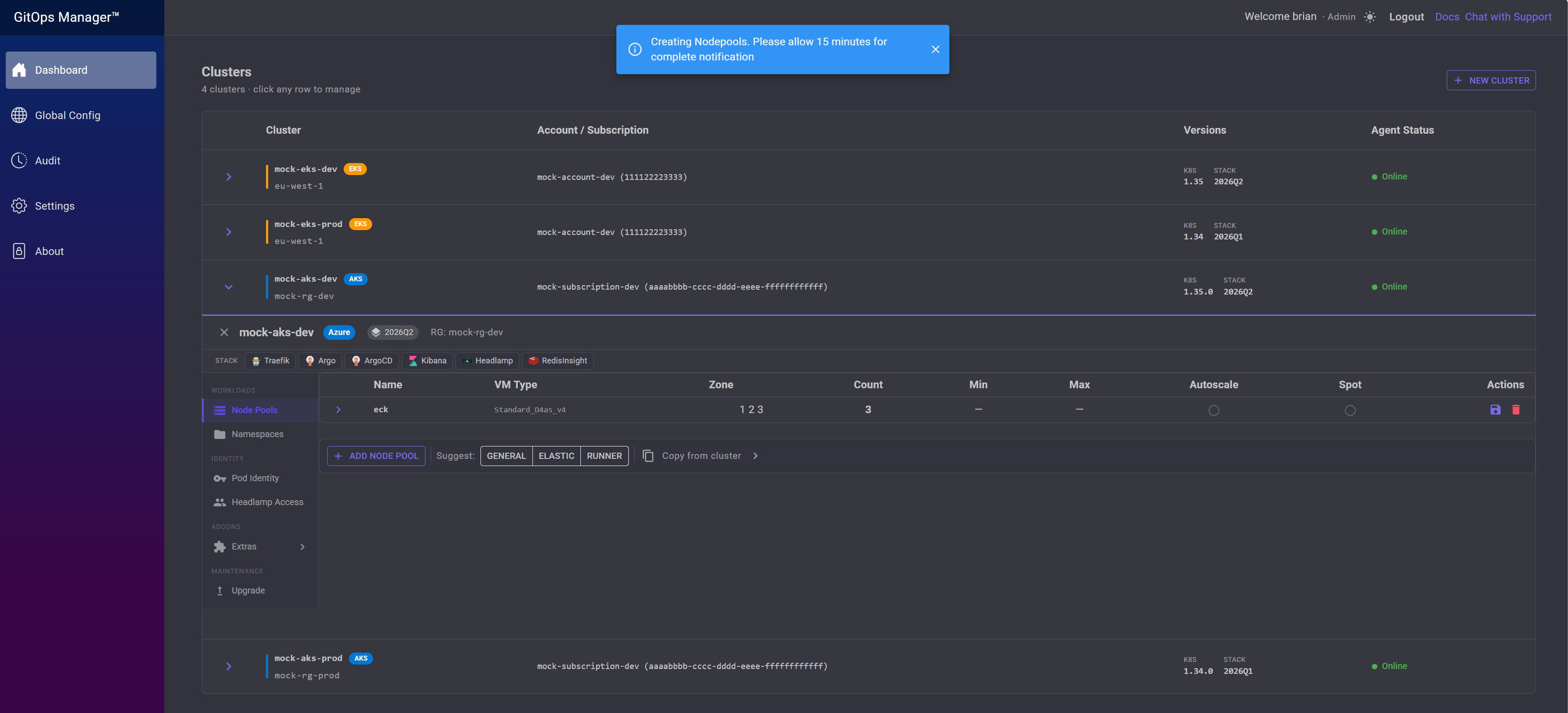
Task: Click Online status of mock-aks-prod
Action: coord(1389,667)
